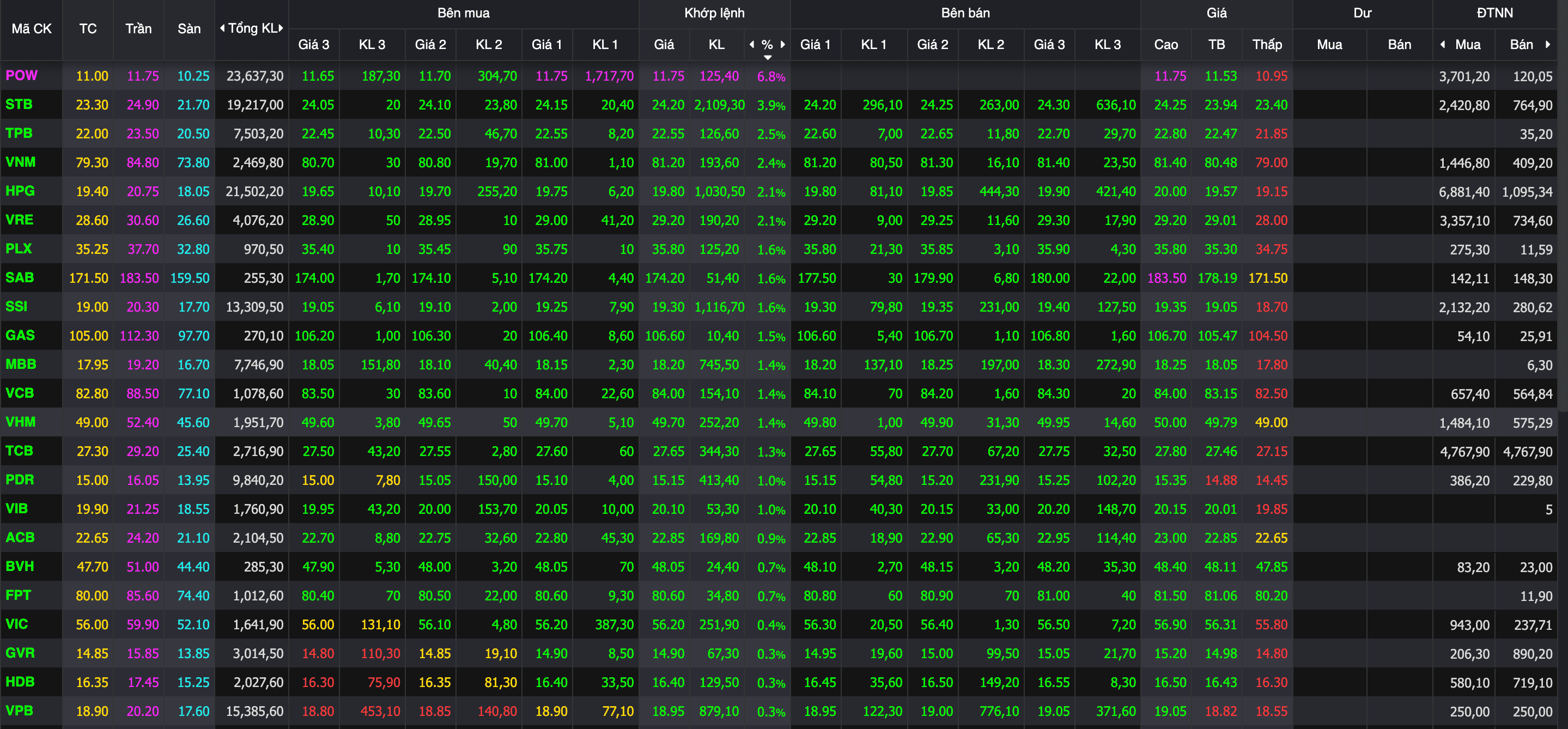Click Thấp column header

tap(1267, 45)
